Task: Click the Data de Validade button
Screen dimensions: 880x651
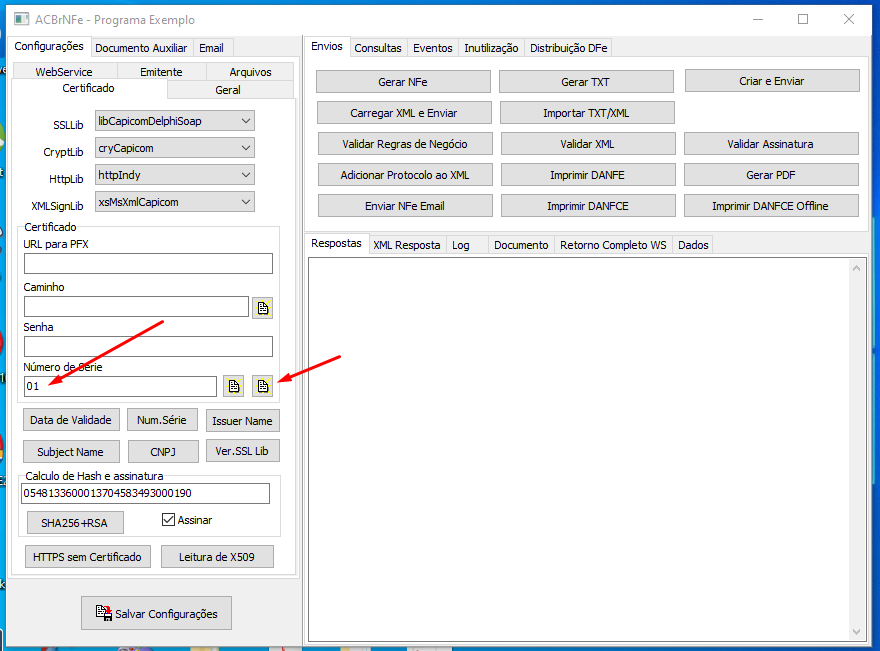Action: [71, 420]
